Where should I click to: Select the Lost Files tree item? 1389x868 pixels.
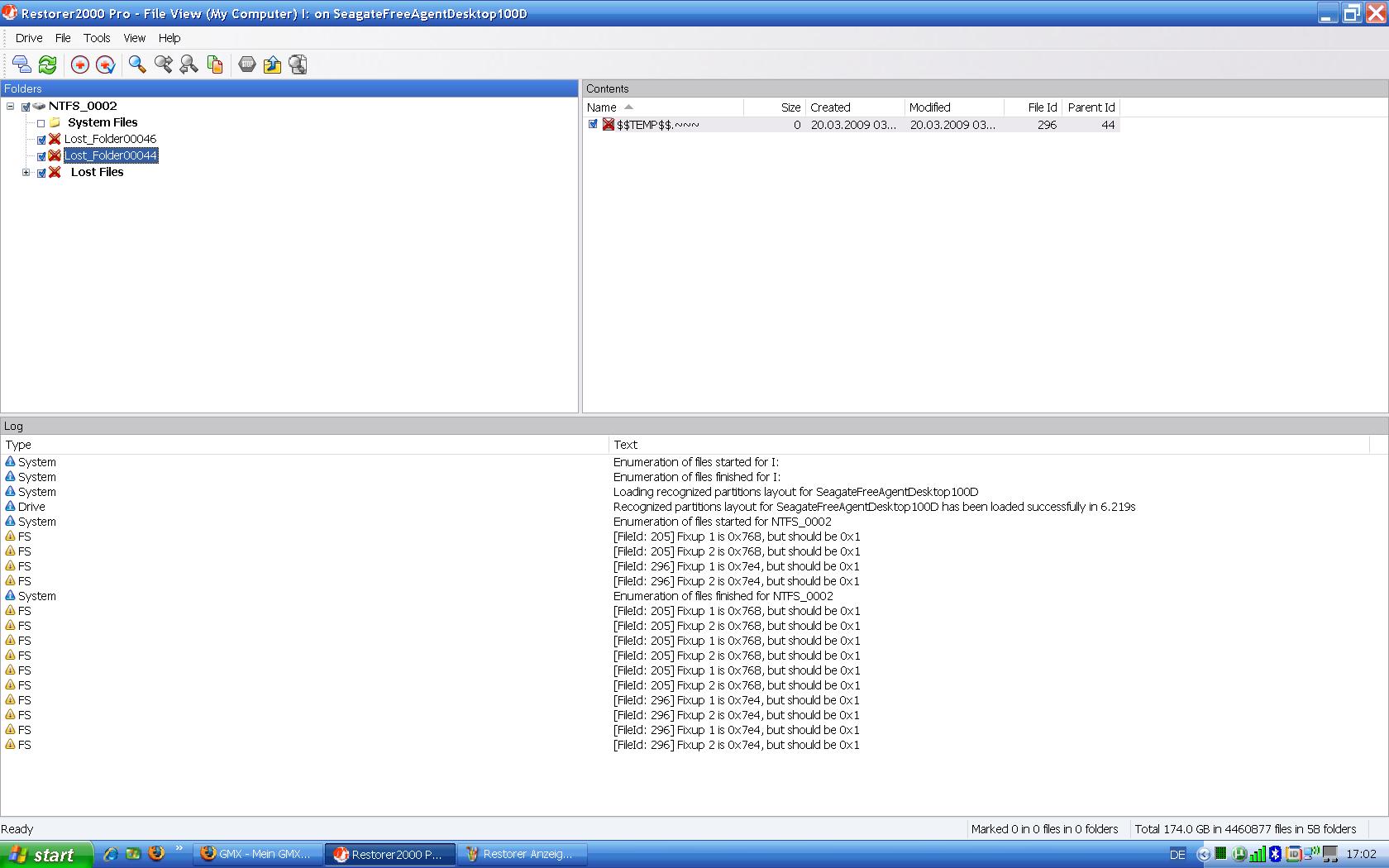click(x=97, y=172)
